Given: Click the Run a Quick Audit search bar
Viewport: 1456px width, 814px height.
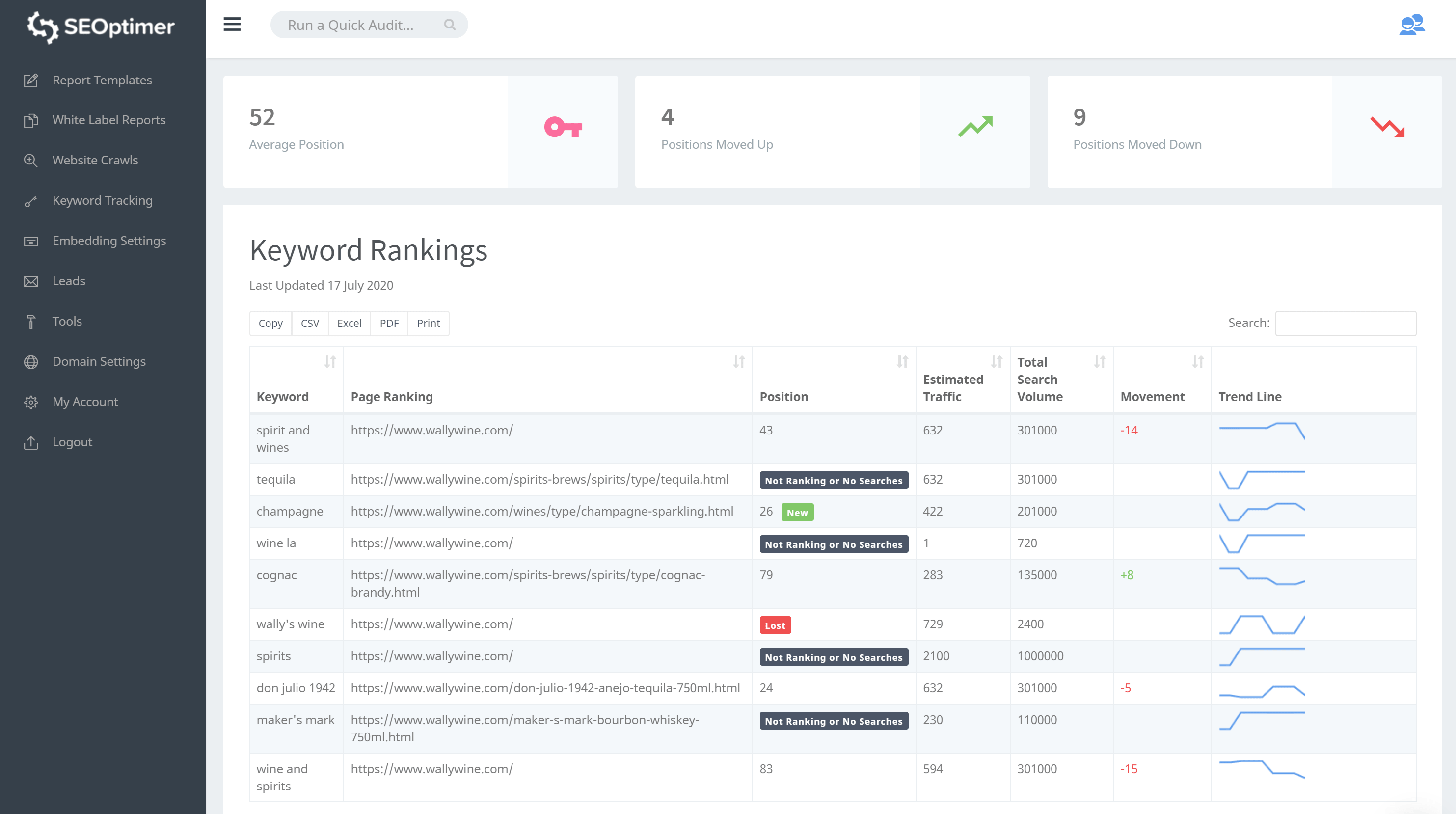Looking at the screenshot, I should coord(370,25).
